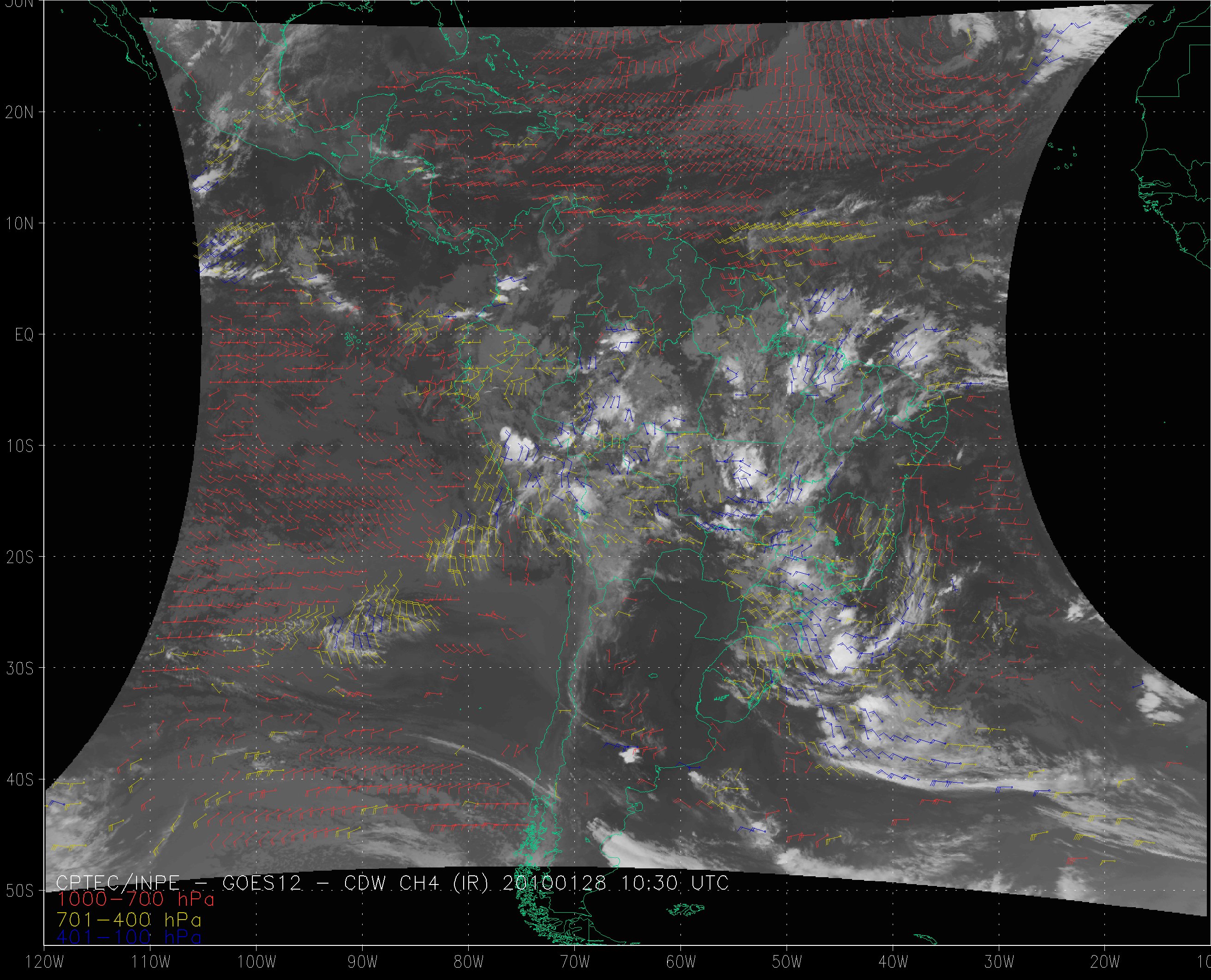Viewport: 1211px width, 980px height.
Task: Click the 70W longitude axis label
Action: (x=575, y=962)
